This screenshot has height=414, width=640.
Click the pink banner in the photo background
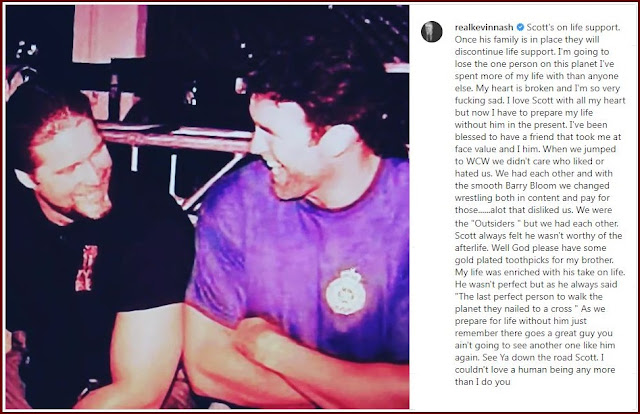coord(109,34)
